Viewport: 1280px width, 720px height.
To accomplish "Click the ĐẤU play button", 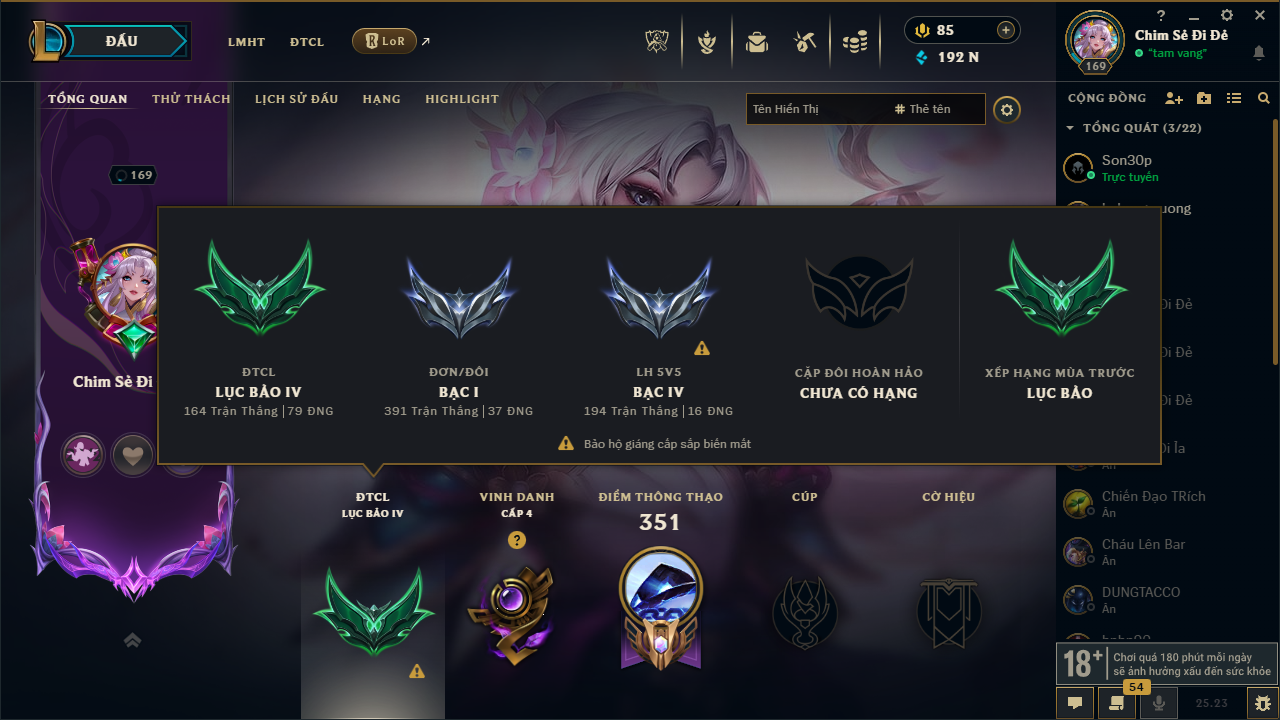I will click(x=120, y=41).
